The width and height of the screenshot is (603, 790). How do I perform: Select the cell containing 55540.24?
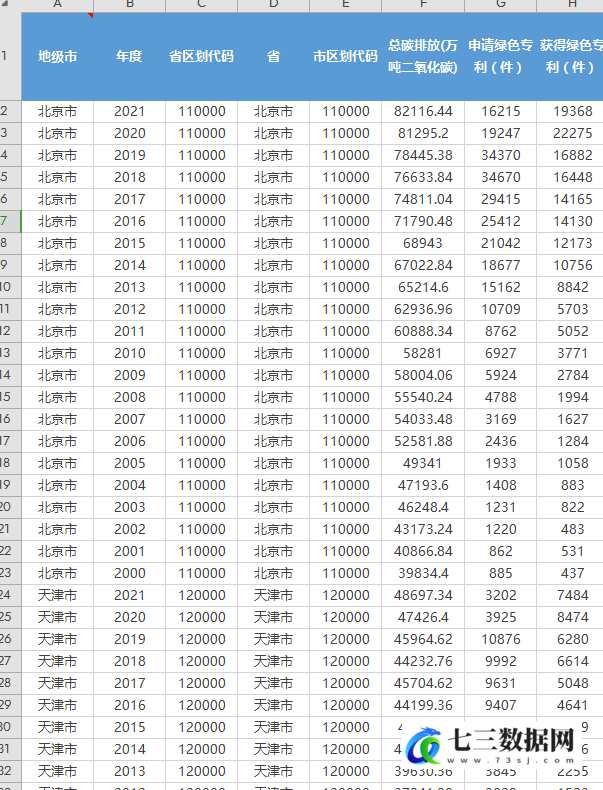(x=423, y=398)
